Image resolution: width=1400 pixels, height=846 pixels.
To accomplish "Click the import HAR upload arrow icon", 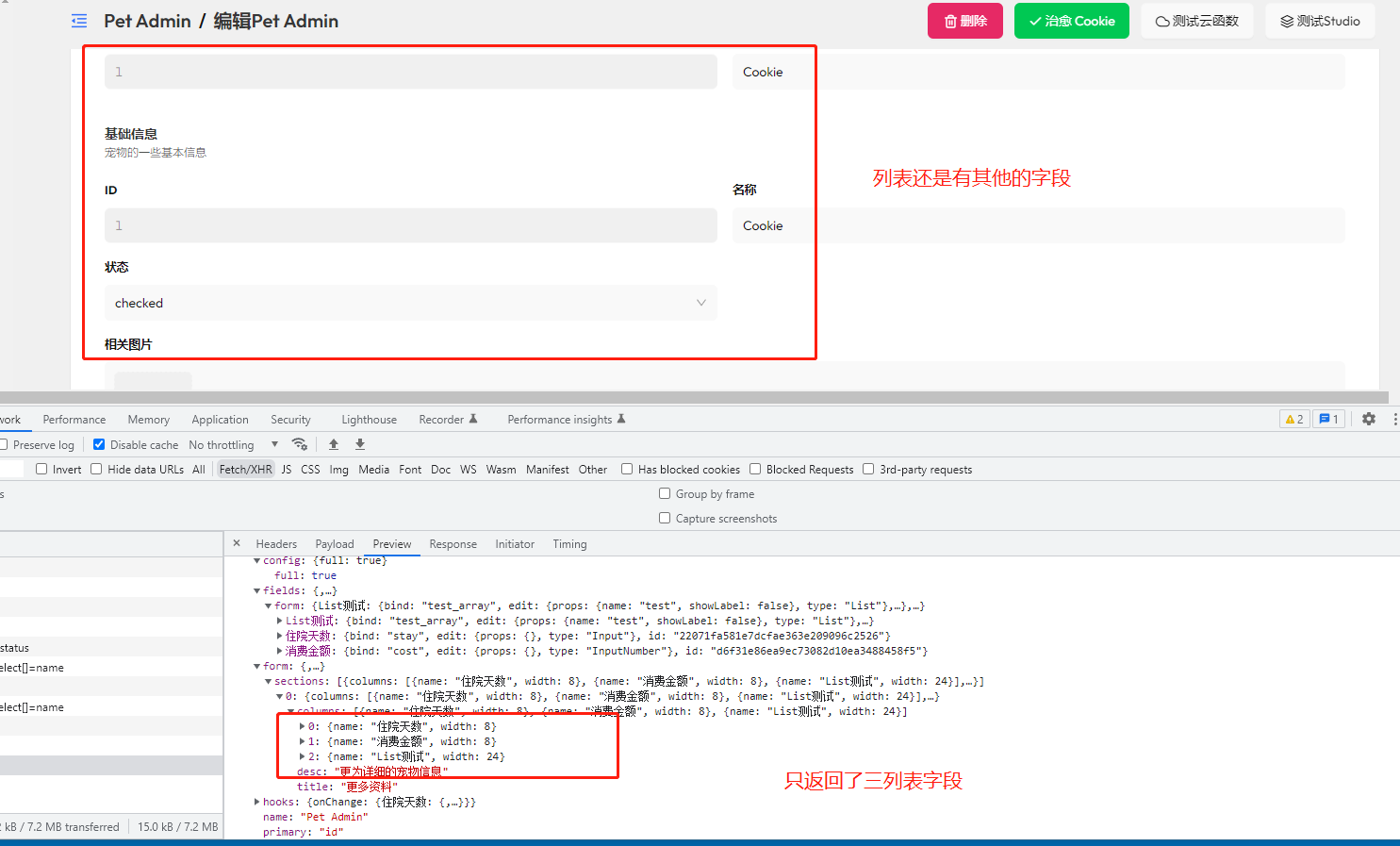I will [x=334, y=444].
